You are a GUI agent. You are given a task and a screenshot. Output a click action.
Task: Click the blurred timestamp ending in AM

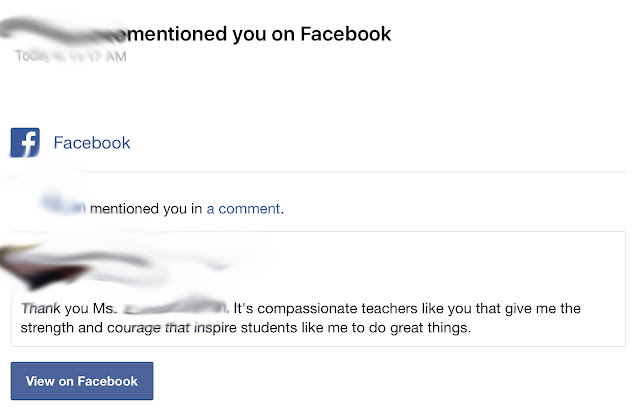coord(71,56)
